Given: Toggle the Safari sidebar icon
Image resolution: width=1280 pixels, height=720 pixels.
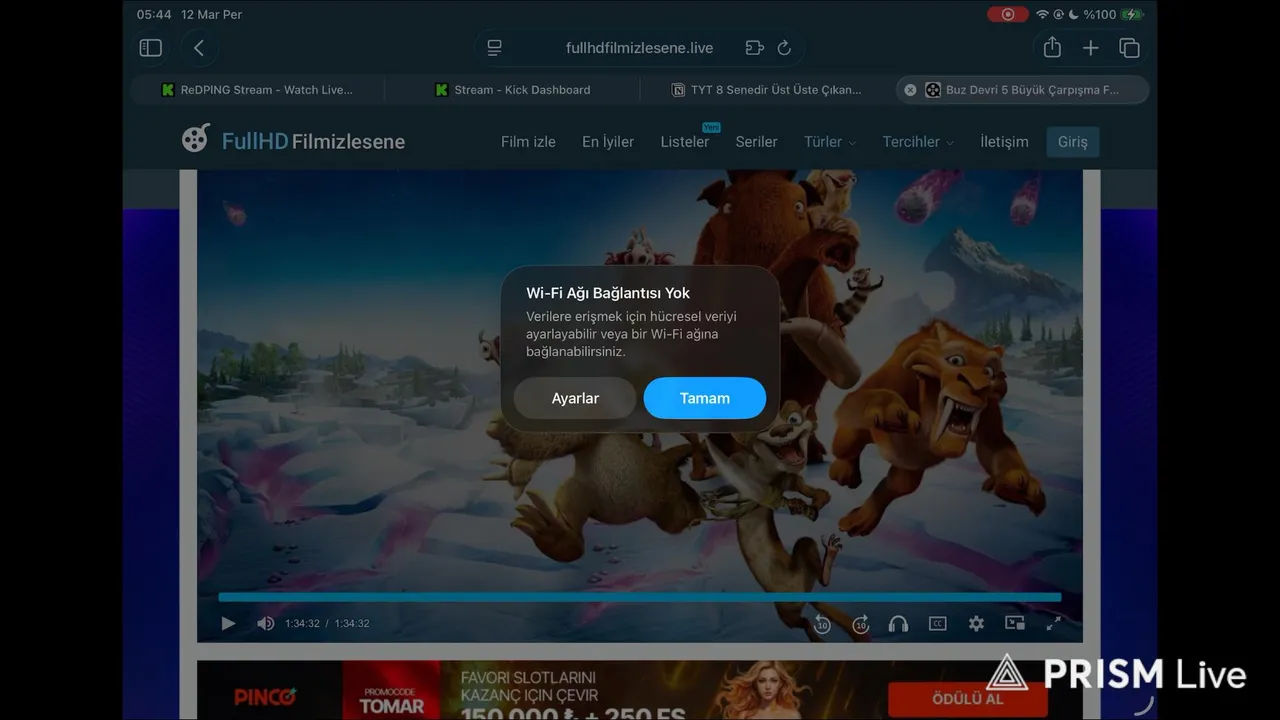Looking at the screenshot, I should 151,48.
